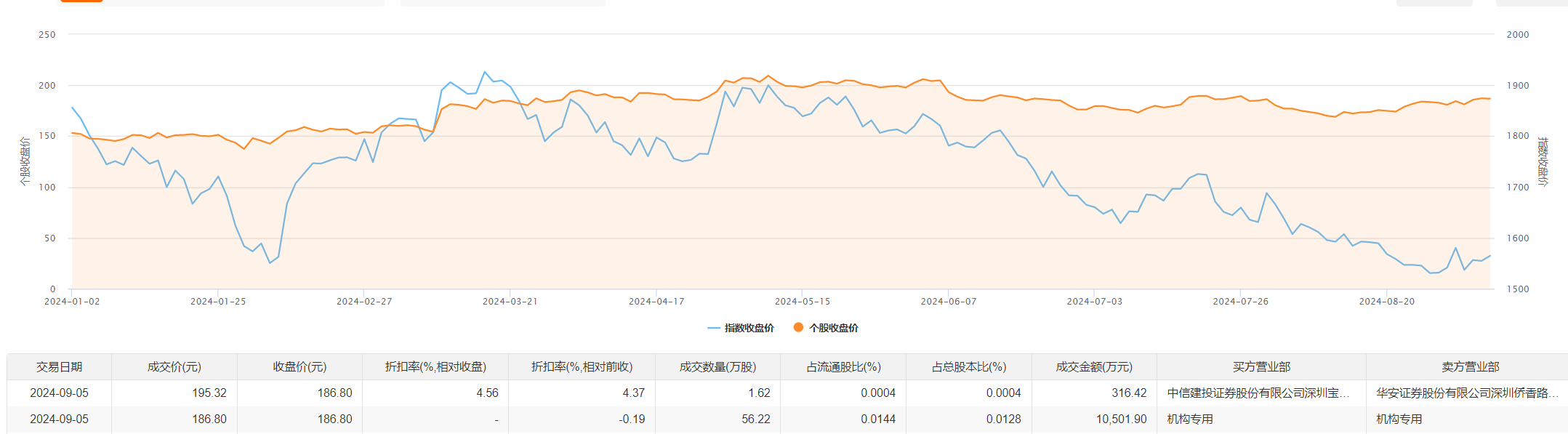Click the 交易日期 column header
This screenshot has width=1568, height=434.
tap(59, 367)
